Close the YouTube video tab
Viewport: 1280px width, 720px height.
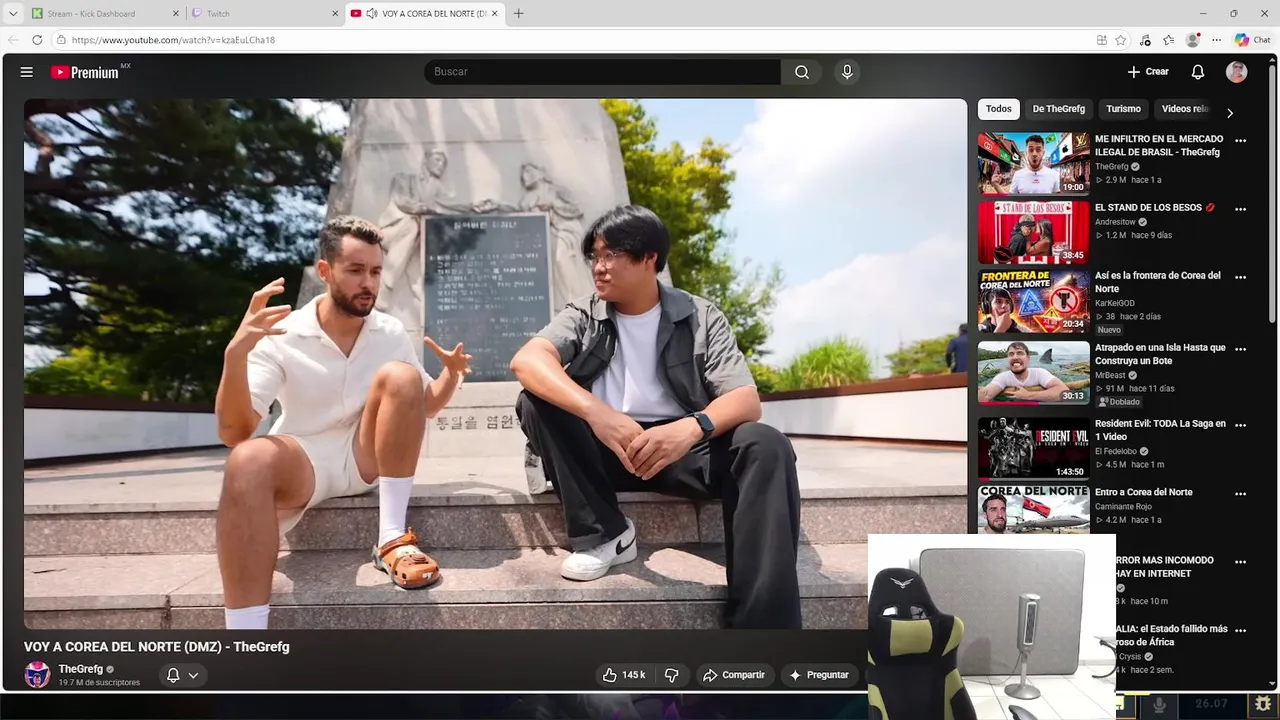(x=494, y=13)
